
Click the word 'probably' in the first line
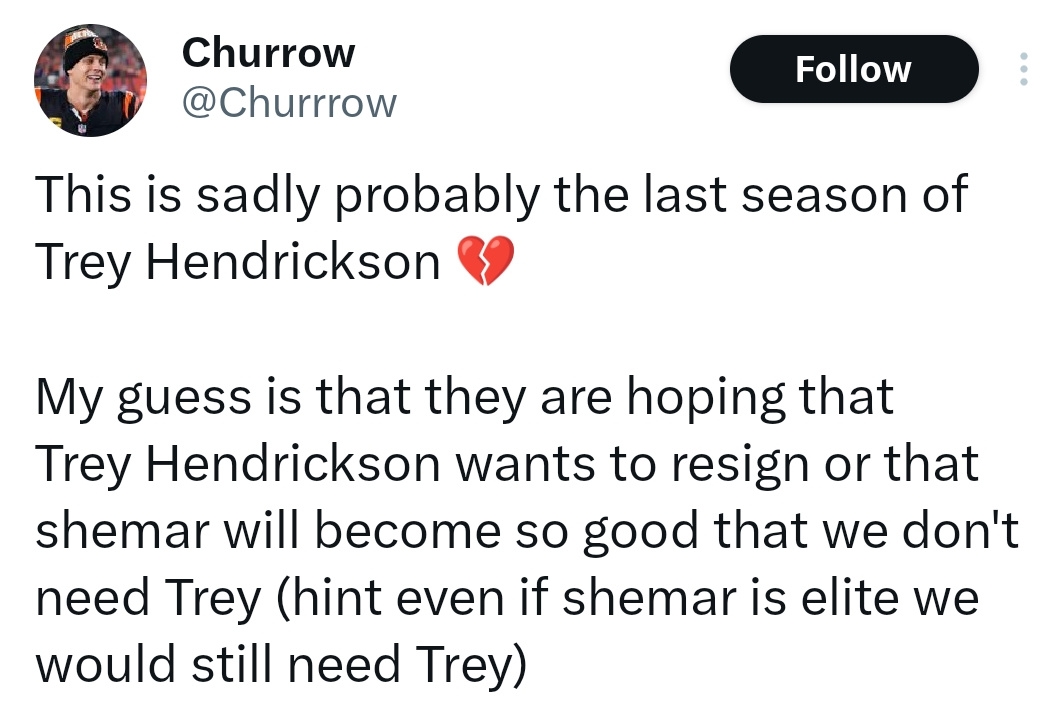tap(438, 196)
